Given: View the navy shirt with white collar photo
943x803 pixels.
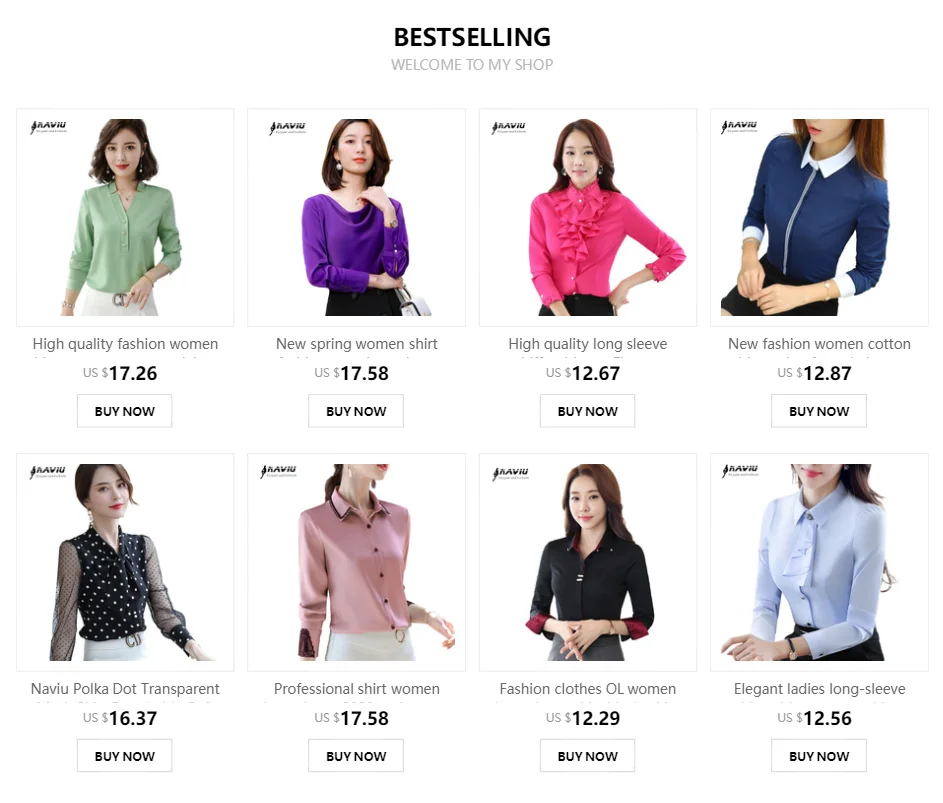Looking at the screenshot, I should coord(819,217).
